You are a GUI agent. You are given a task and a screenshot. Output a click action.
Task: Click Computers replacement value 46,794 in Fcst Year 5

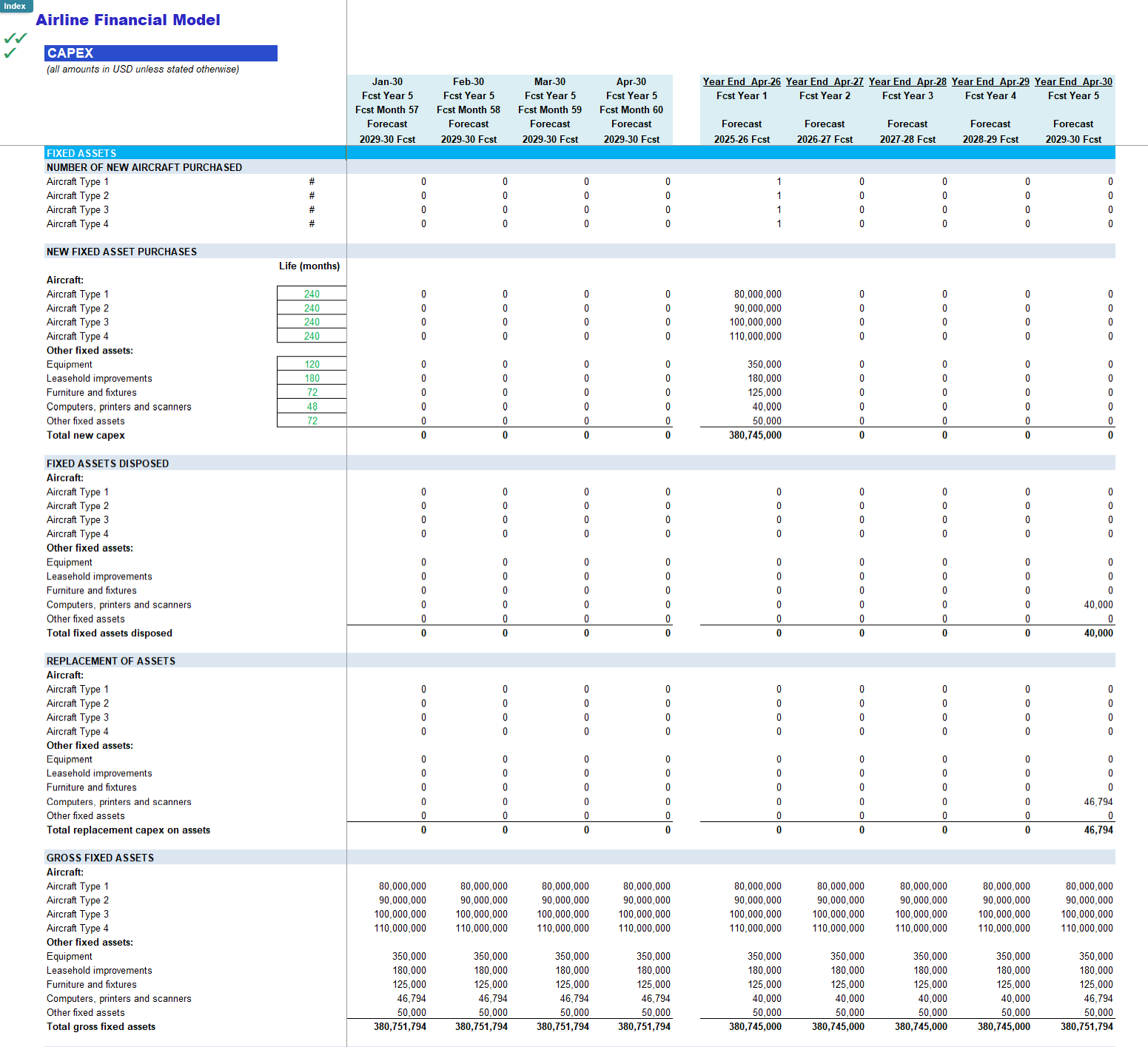(x=1098, y=801)
